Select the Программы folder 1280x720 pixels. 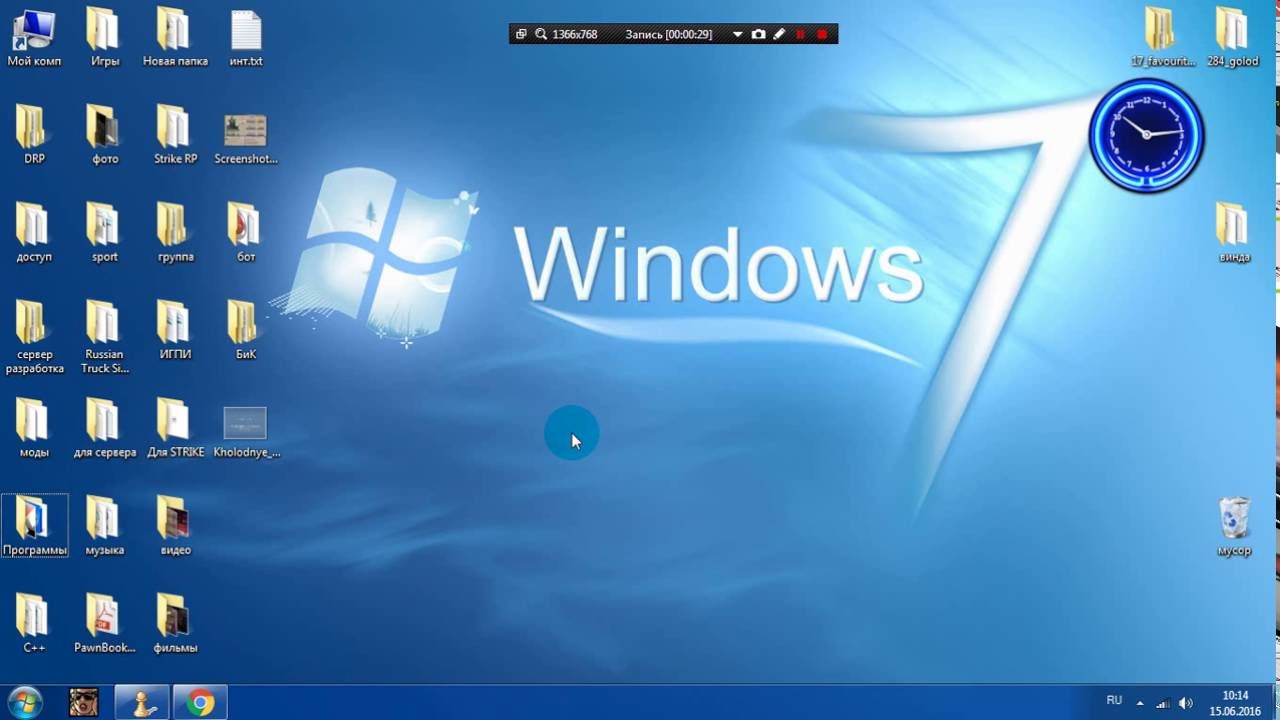click(x=35, y=526)
